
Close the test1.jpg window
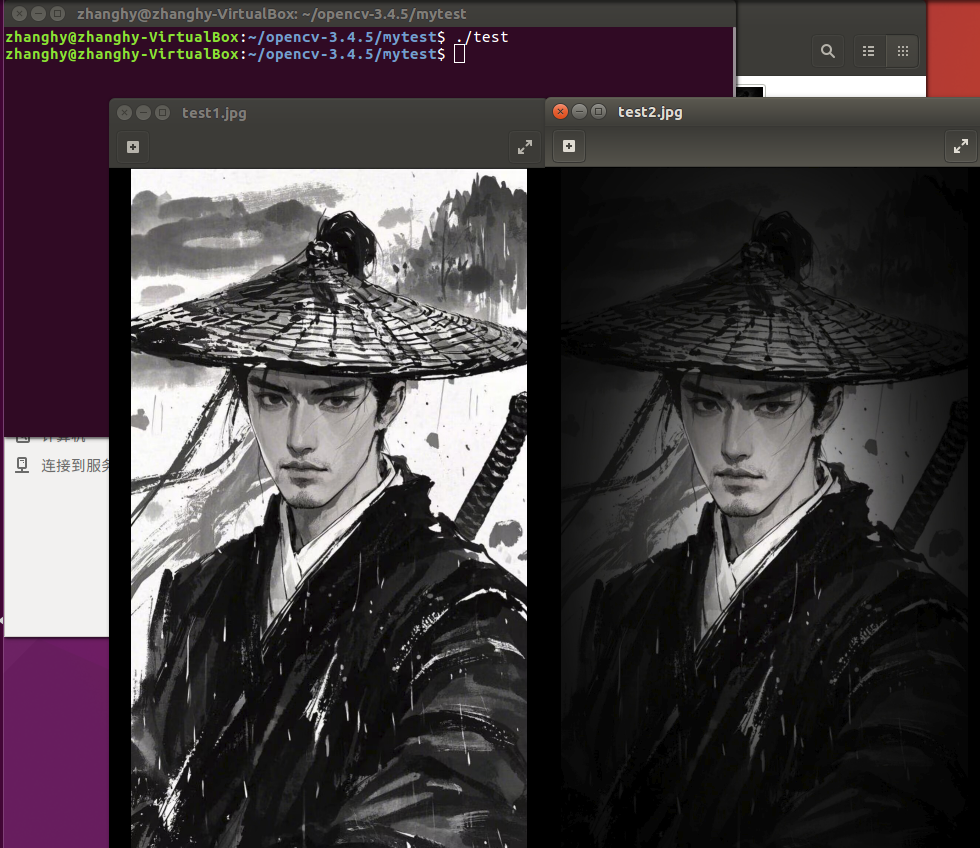click(x=124, y=112)
